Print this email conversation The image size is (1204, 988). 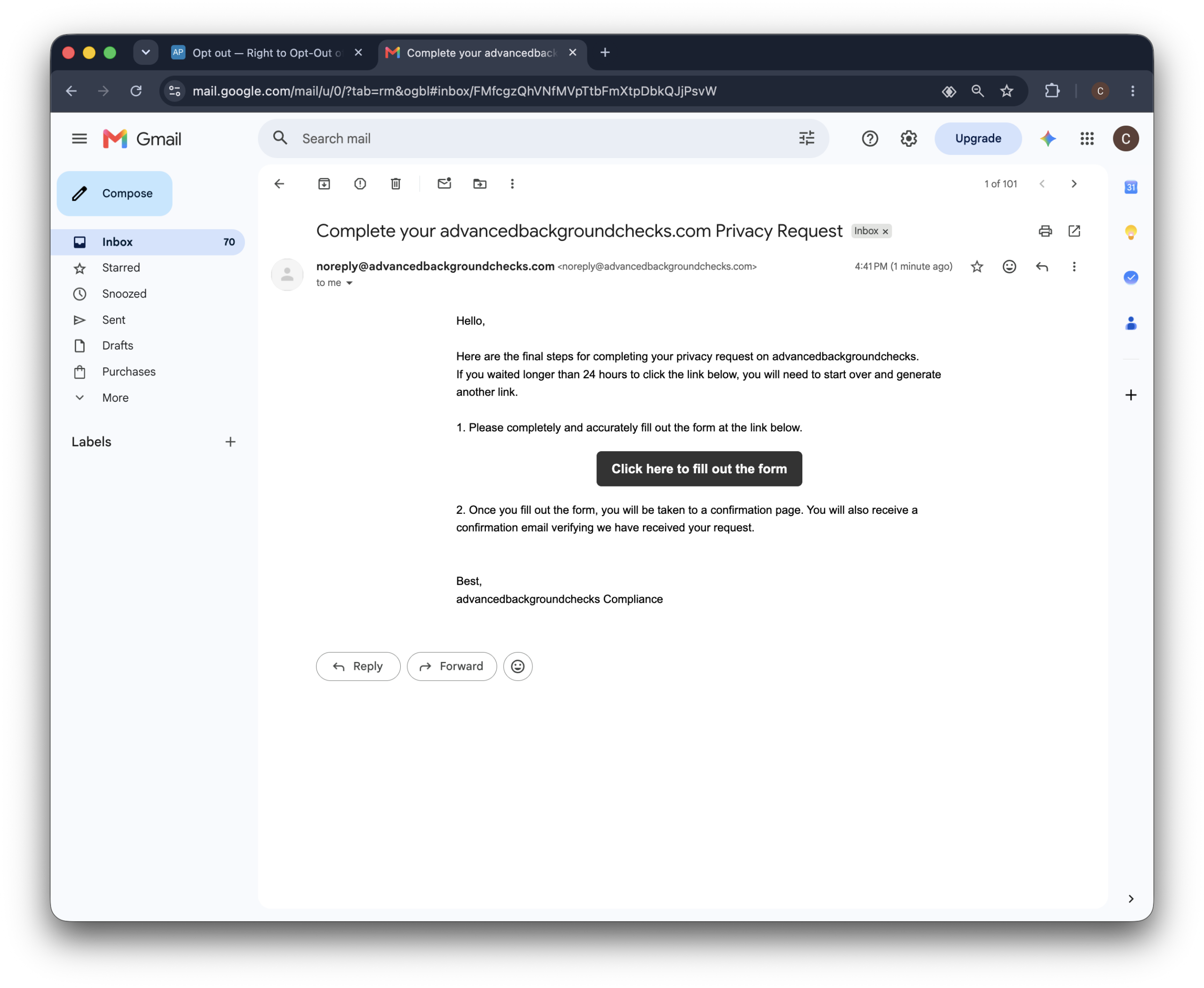pos(1045,231)
